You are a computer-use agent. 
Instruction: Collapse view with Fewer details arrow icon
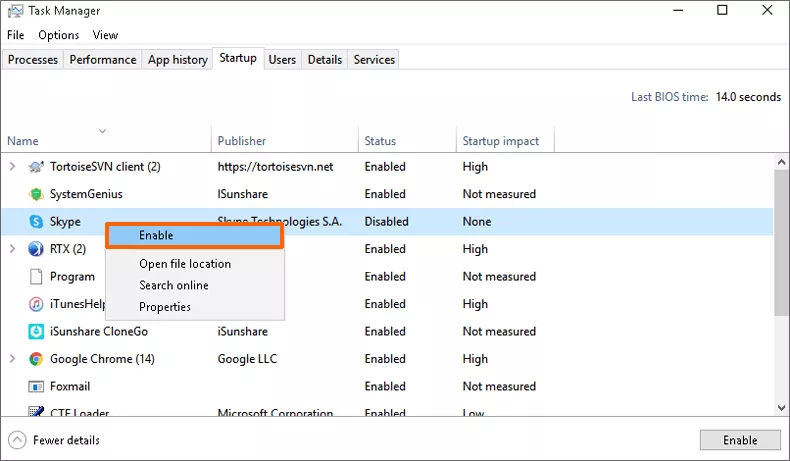coord(17,440)
